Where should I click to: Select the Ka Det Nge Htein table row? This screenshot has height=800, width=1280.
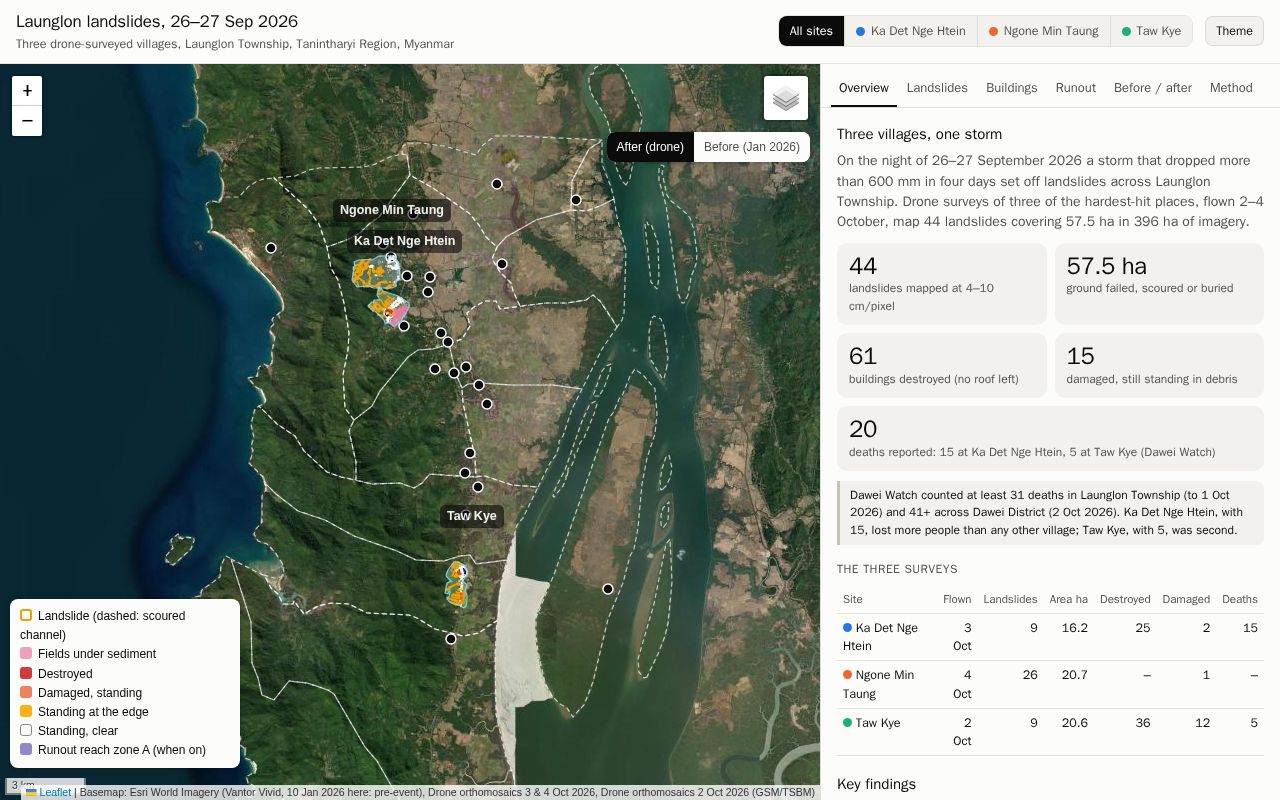tap(1050, 637)
